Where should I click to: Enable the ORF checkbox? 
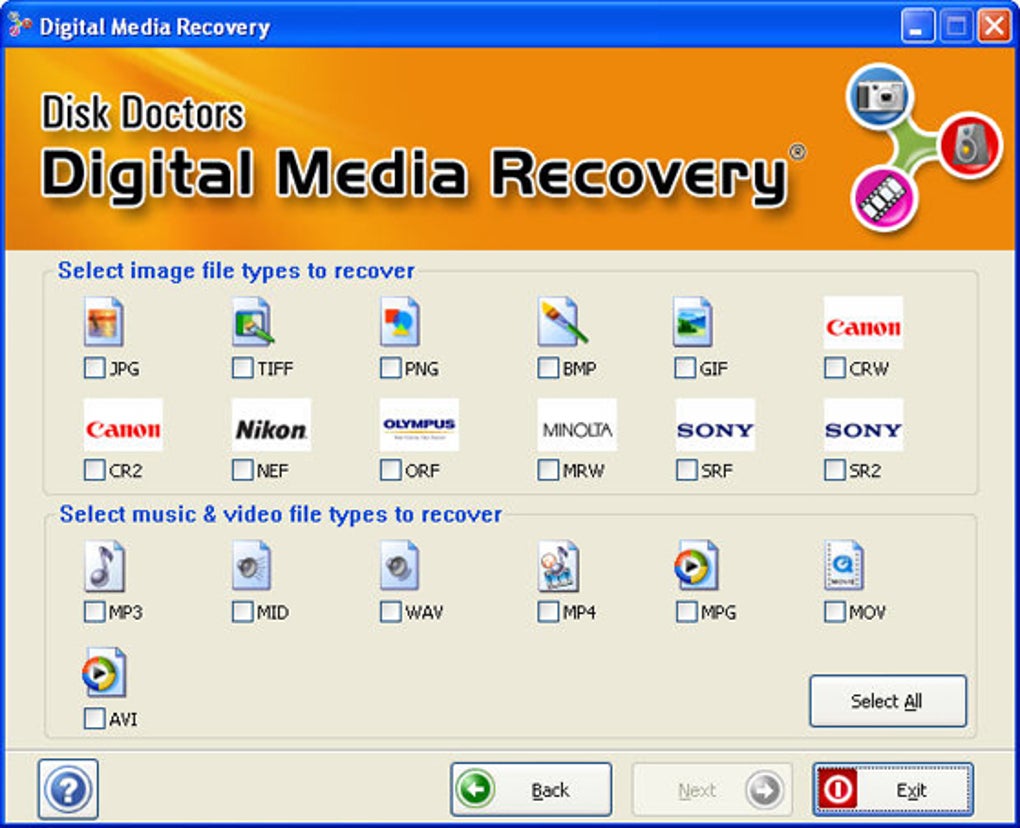coord(390,470)
